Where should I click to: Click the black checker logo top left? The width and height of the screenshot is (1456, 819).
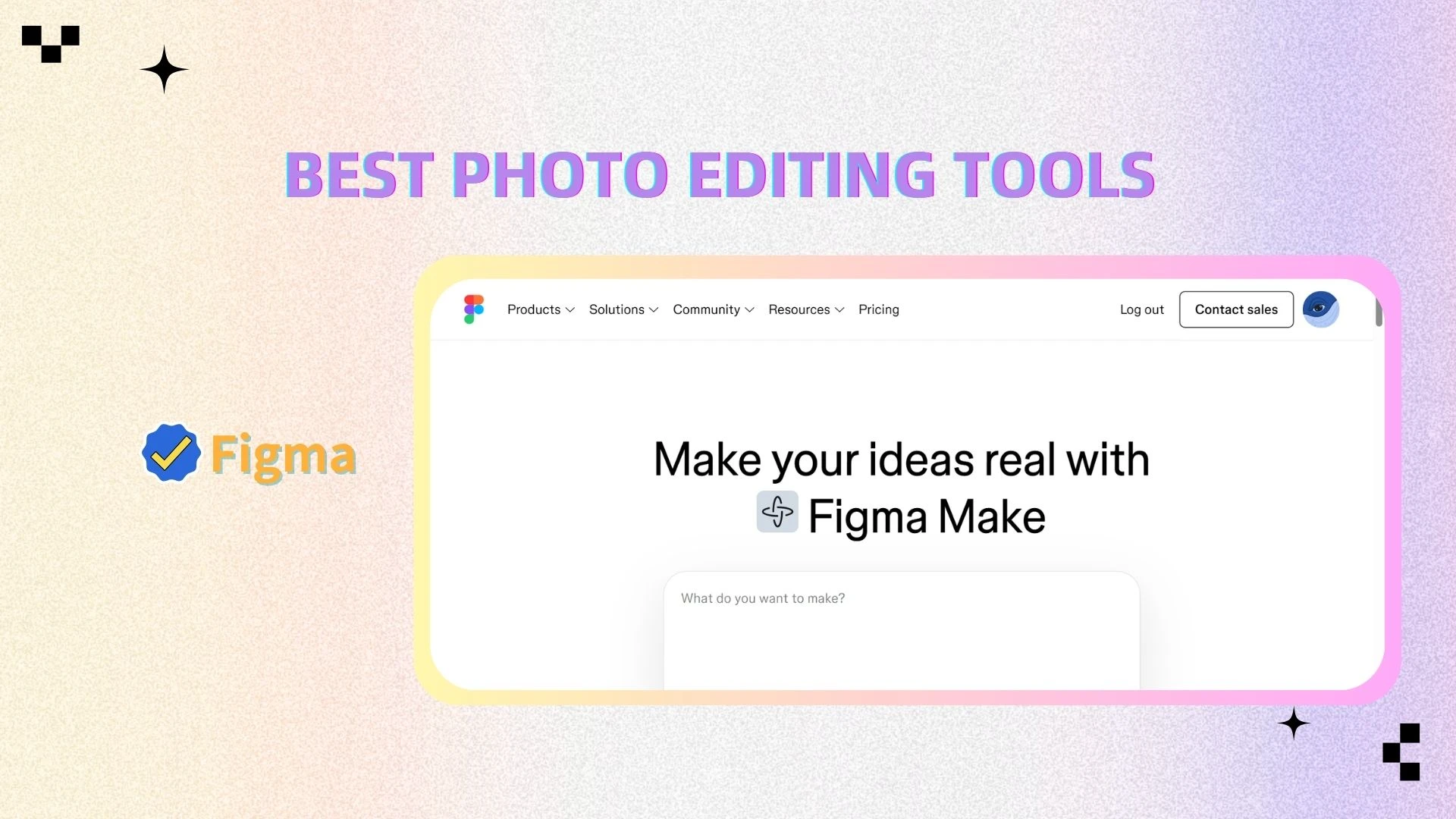point(51,44)
